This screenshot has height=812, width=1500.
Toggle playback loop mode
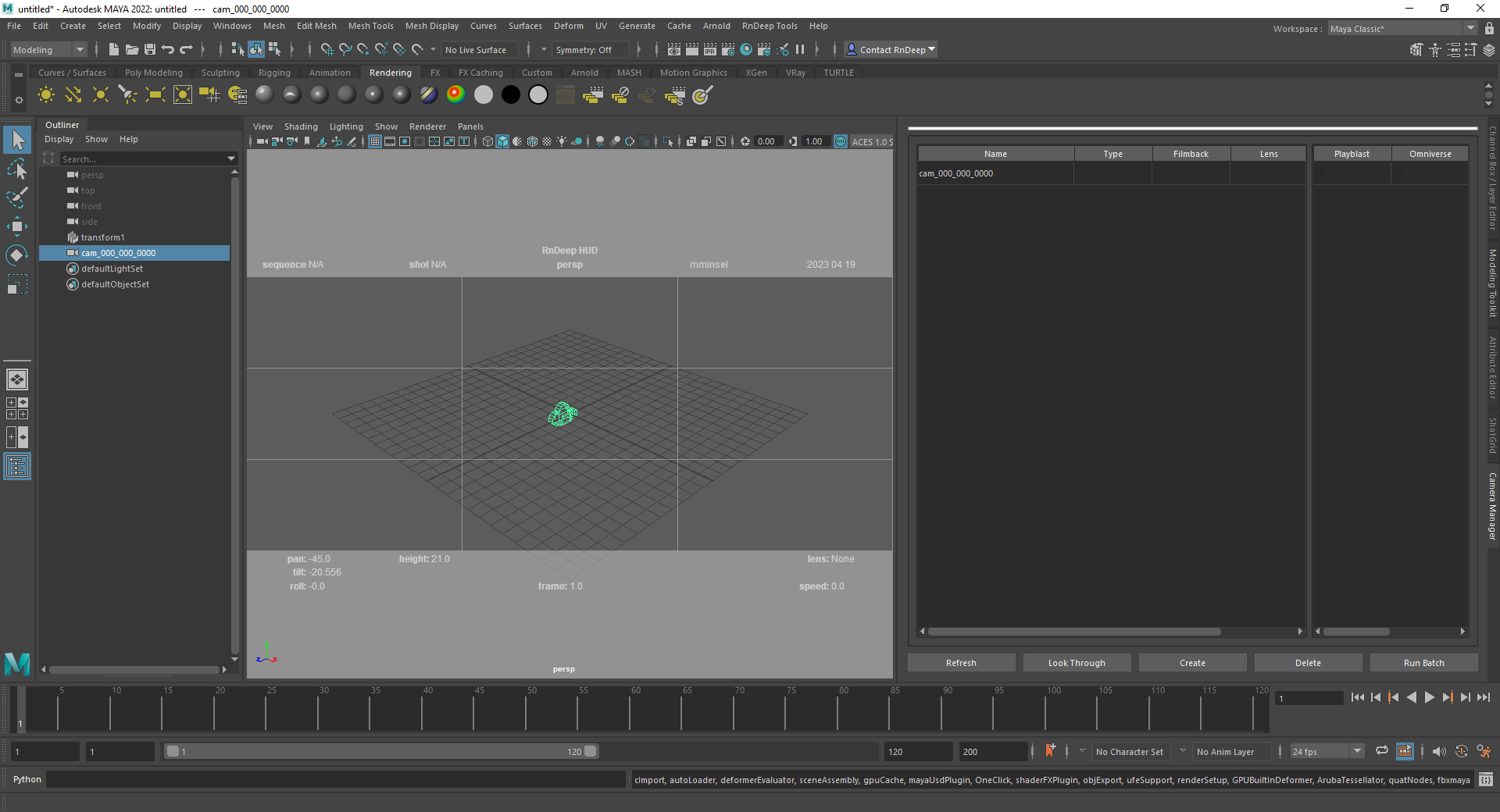(1381, 751)
